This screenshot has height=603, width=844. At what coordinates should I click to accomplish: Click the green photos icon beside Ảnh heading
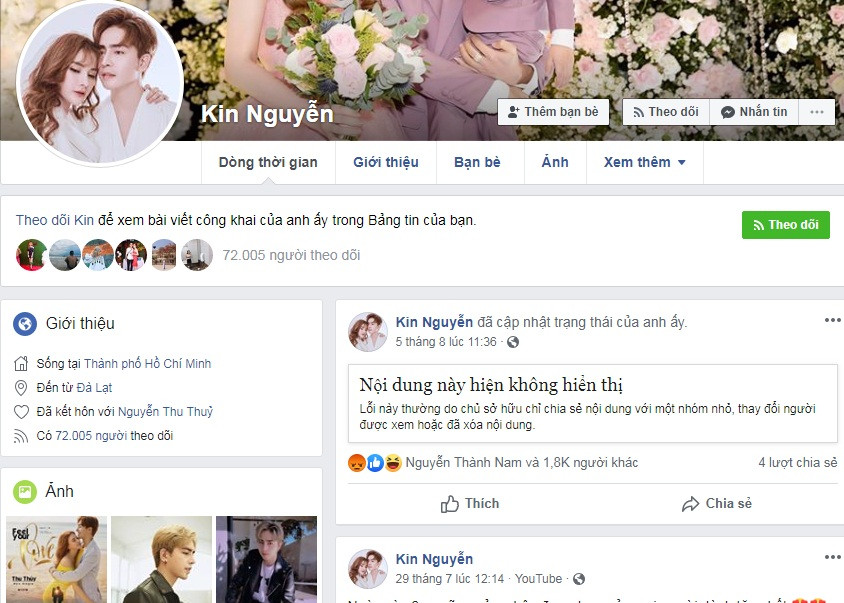tap(24, 490)
